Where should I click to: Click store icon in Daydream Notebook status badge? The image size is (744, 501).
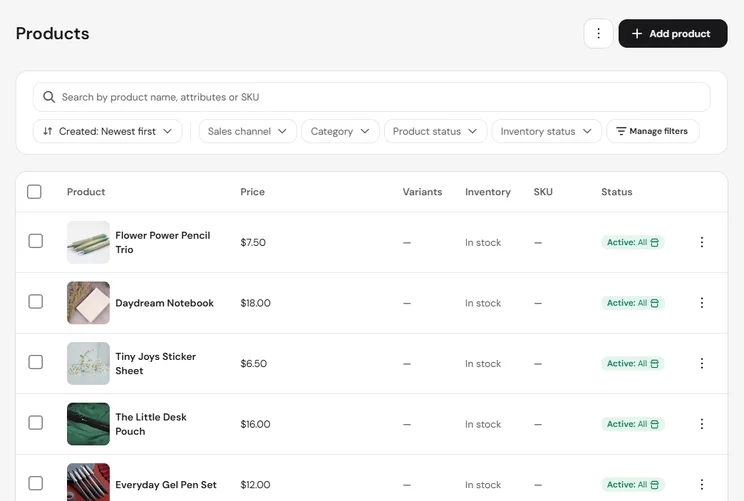point(654,303)
